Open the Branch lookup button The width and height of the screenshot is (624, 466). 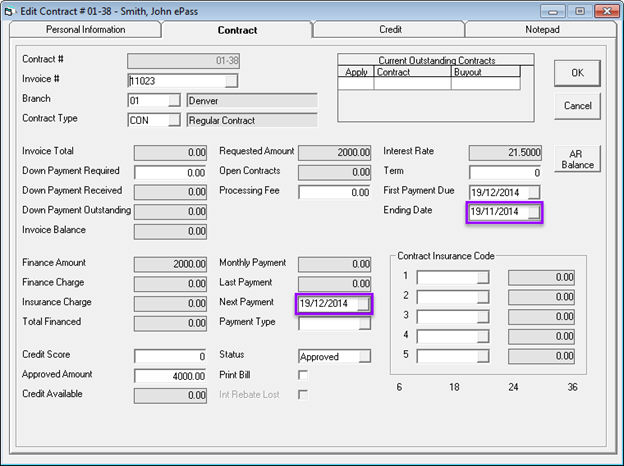tap(174, 101)
